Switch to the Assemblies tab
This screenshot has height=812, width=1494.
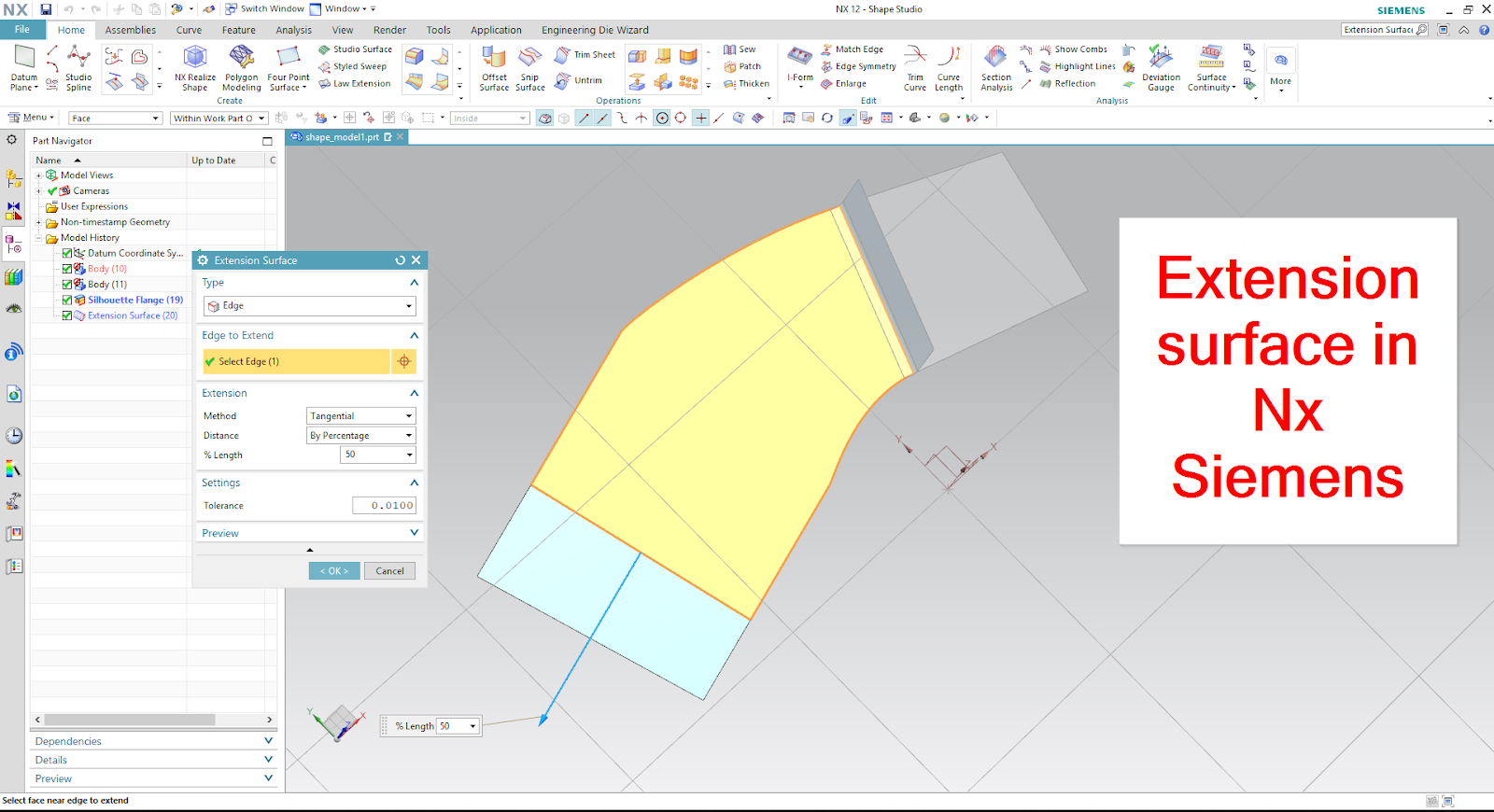[131, 30]
